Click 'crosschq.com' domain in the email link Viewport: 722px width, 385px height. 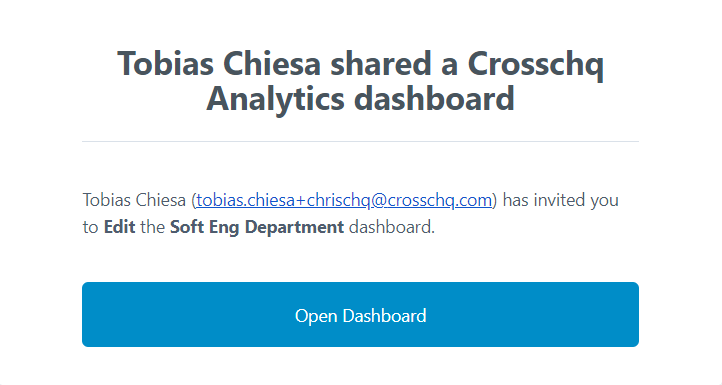pos(439,200)
